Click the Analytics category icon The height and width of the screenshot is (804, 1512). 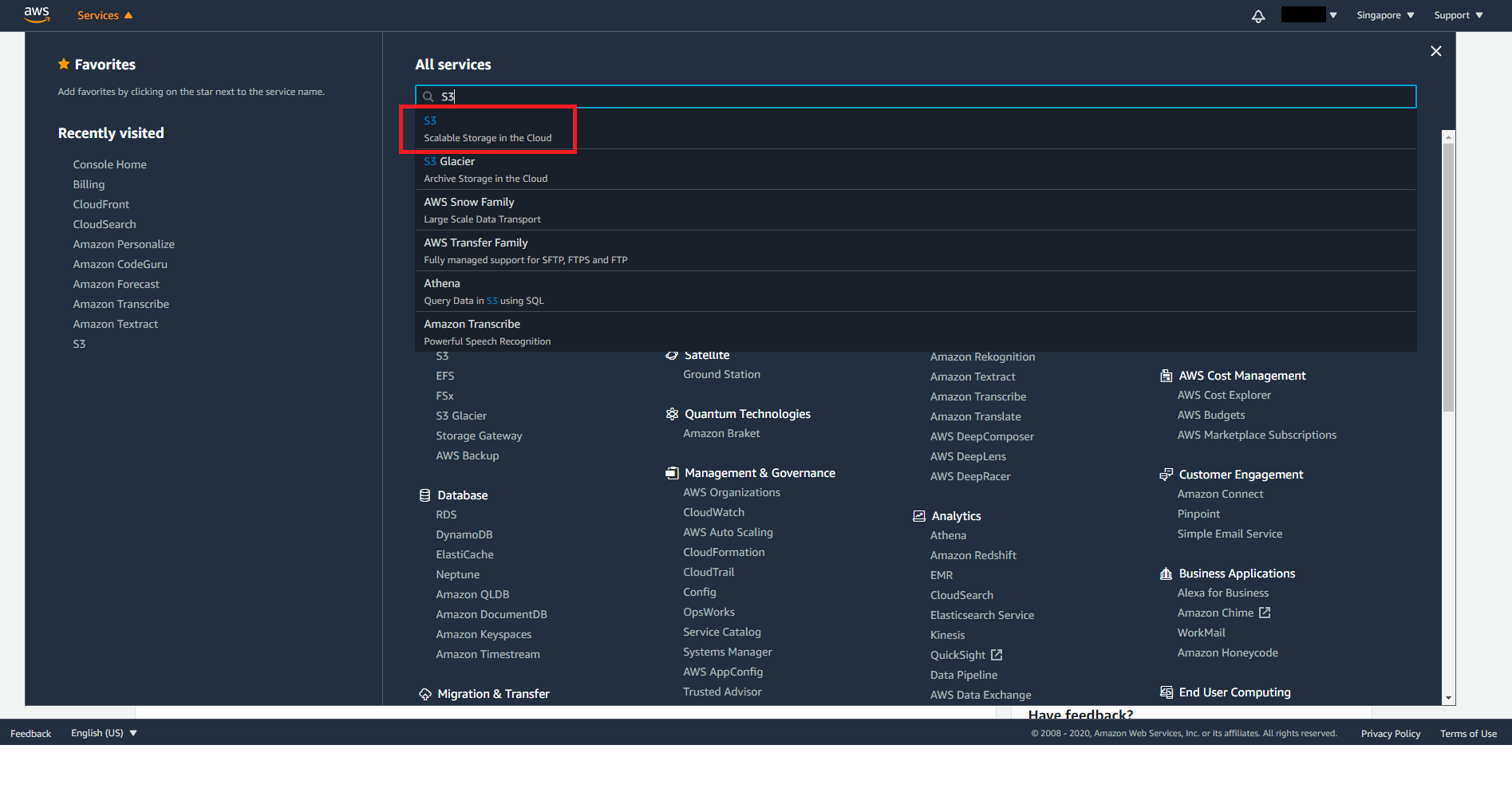(919, 516)
